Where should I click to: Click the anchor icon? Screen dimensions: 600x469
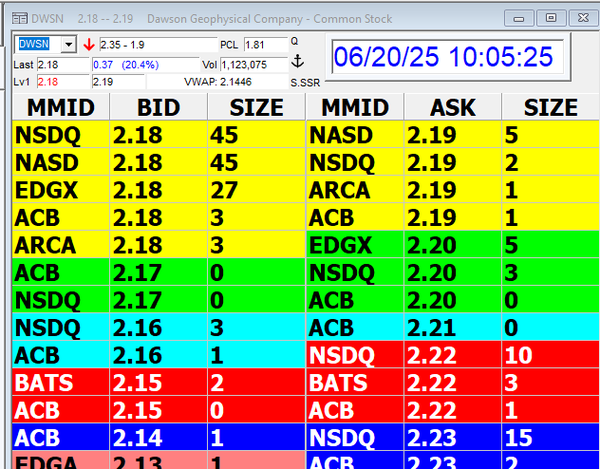coord(296,62)
